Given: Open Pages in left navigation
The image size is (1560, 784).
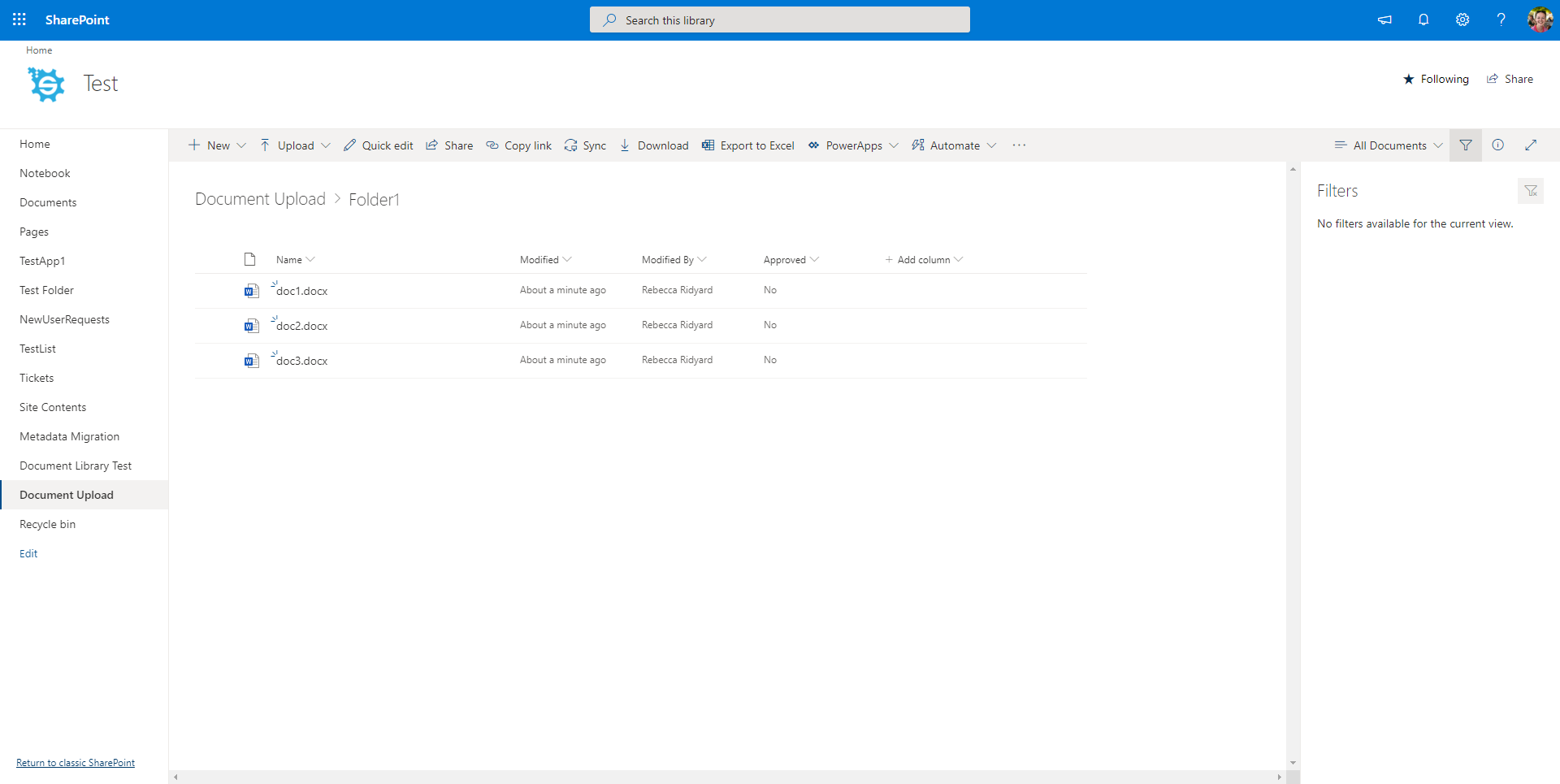Looking at the screenshot, I should (x=34, y=232).
